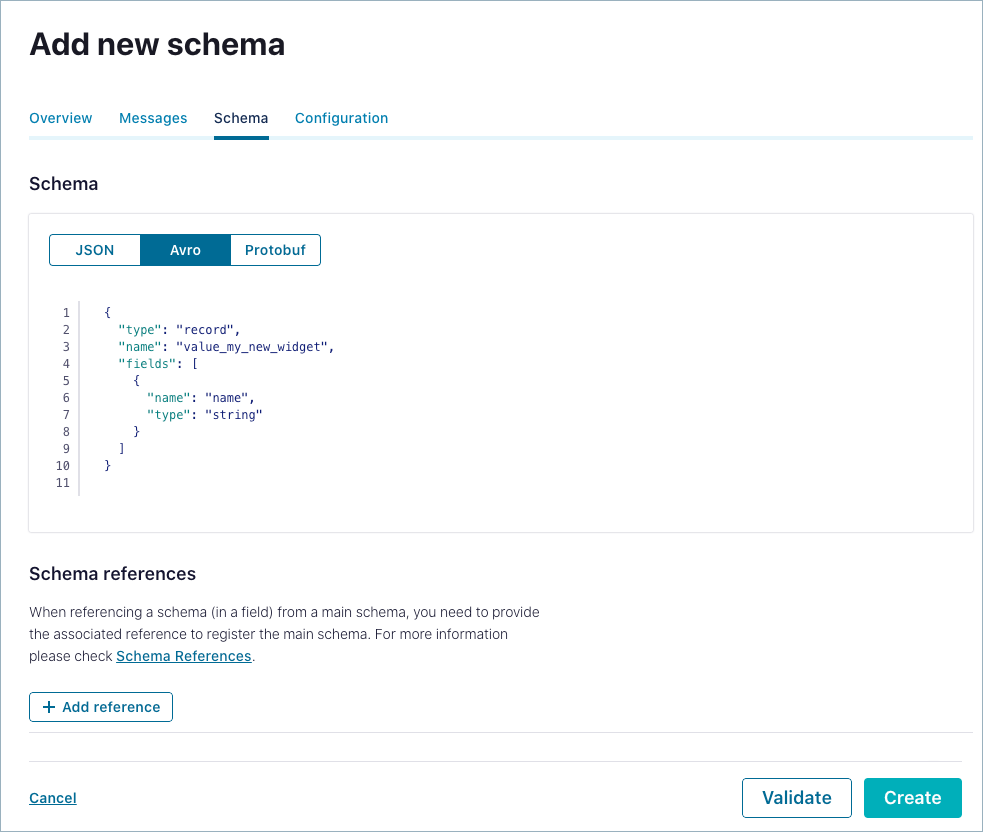Image resolution: width=983 pixels, height=832 pixels.
Task: Click line number 1 in the editor
Action: coord(66,312)
